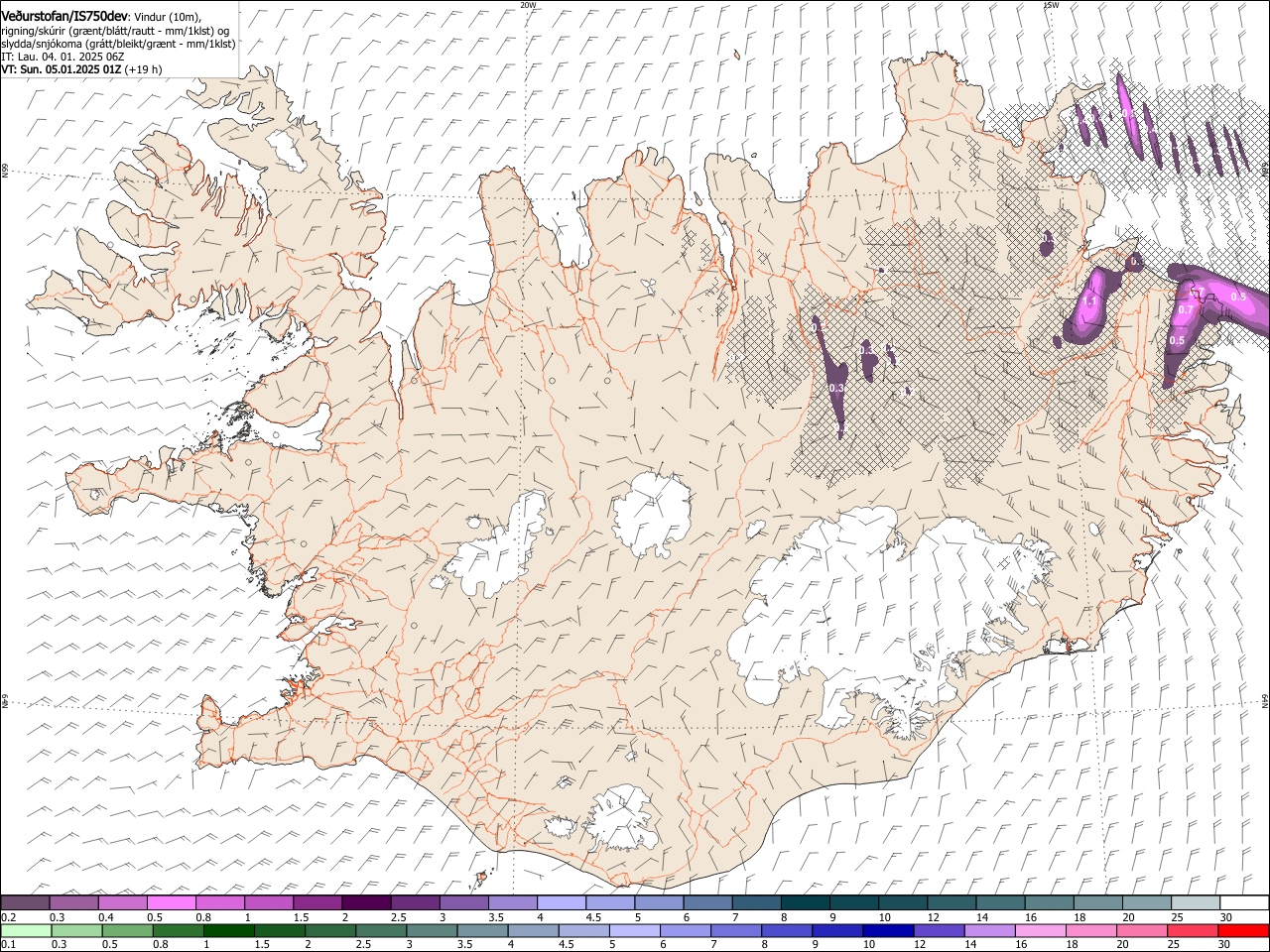Click the '20W' longitude label
The image size is (1270, 952).
[x=528, y=4]
